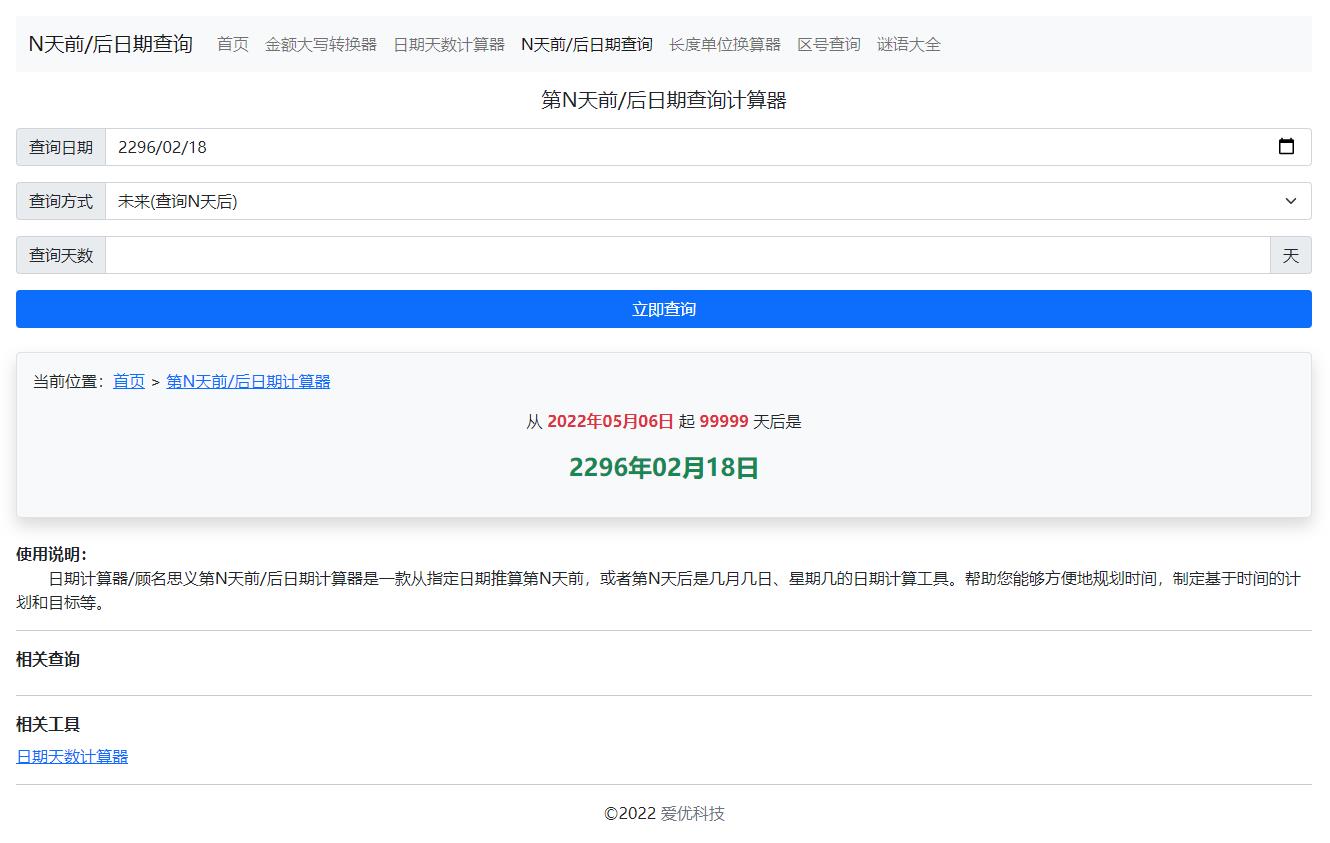Click the green result date 2296年02月18日

[664, 467]
